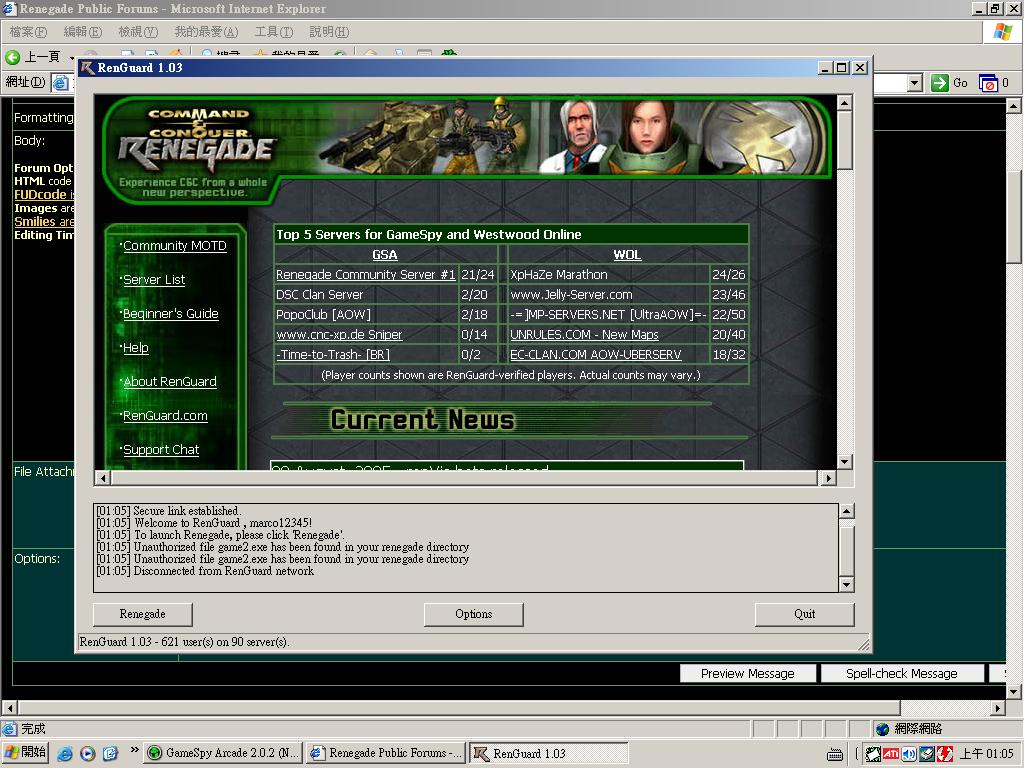Screen dimensions: 1024x768
Task: Open the Renegade Community Server #1 link
Action: coord(365,275)
